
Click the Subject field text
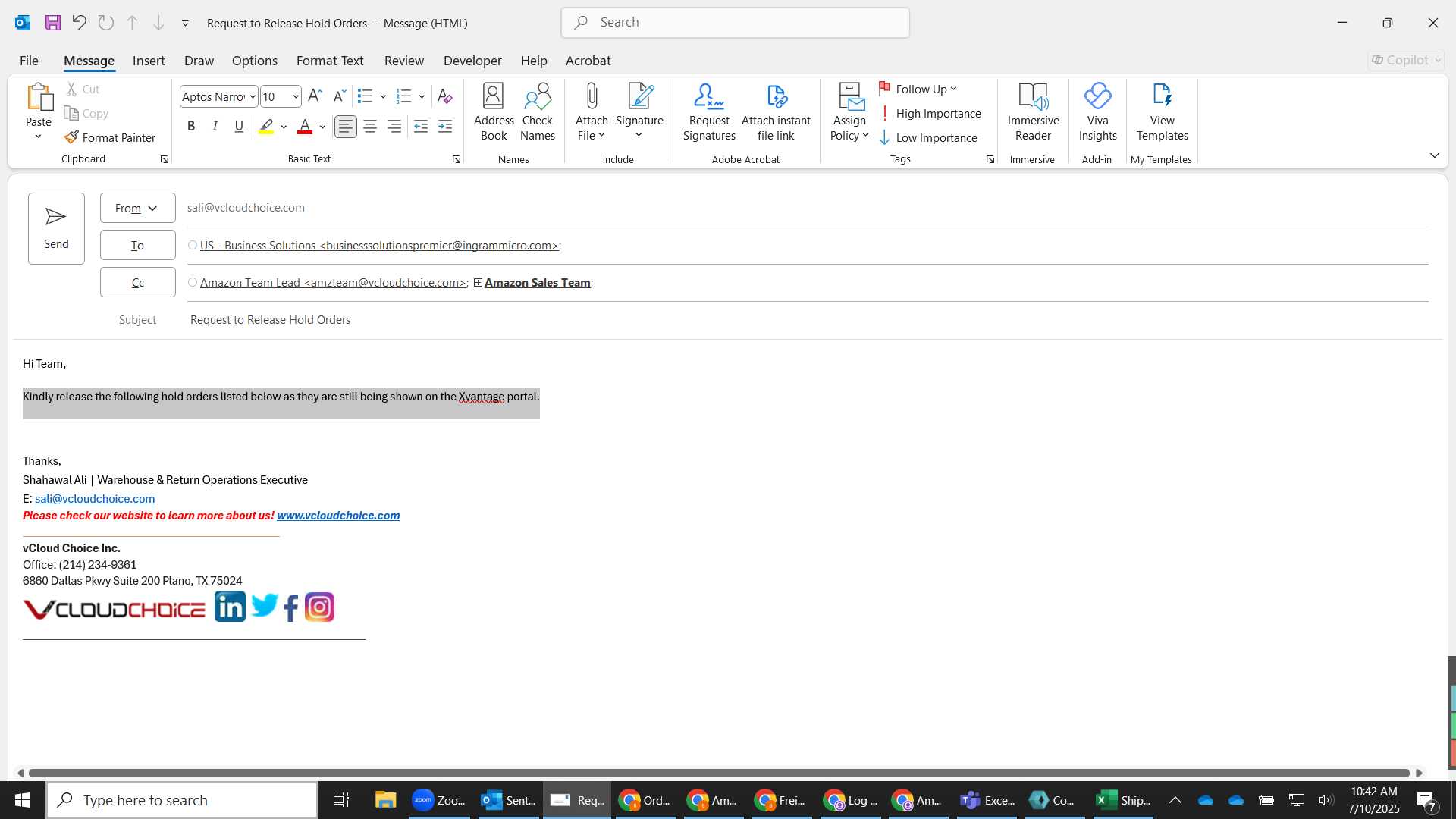270,320
